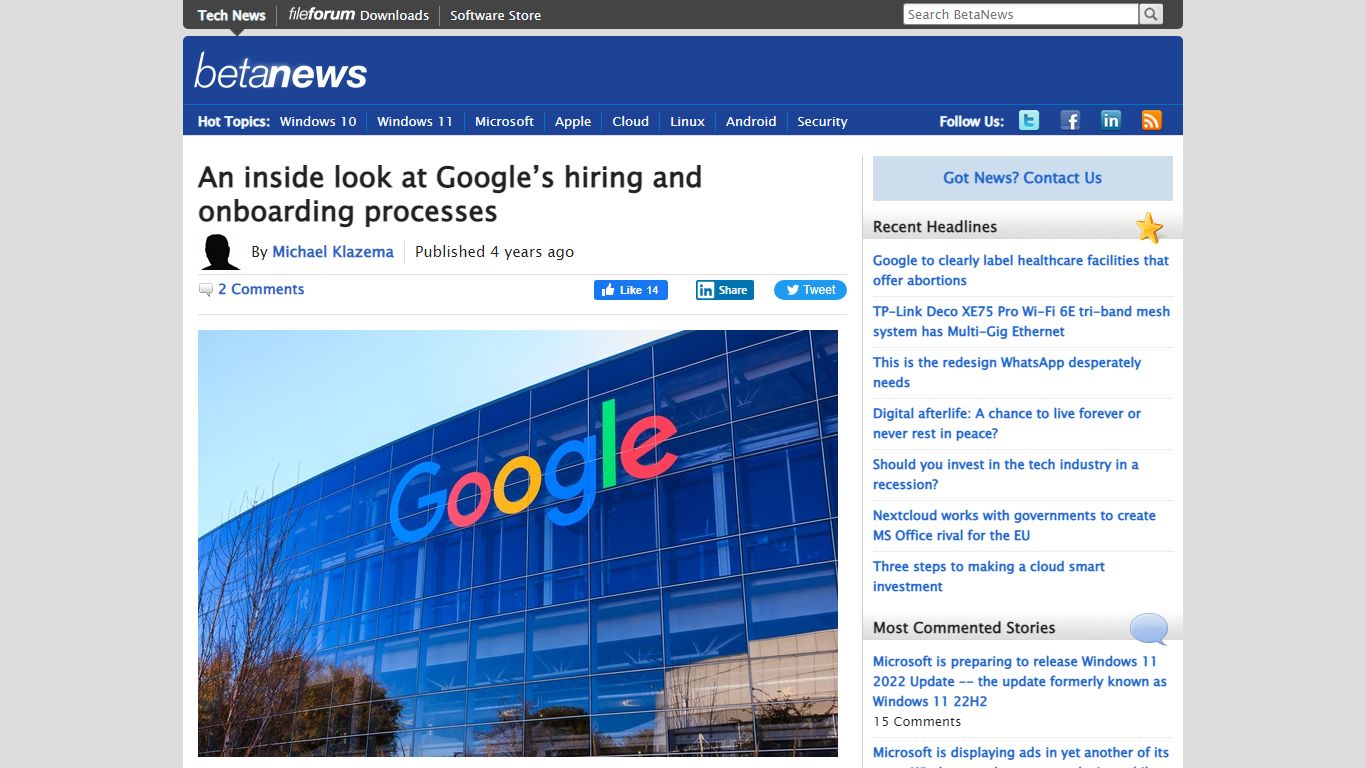This screenshot has width=1366, height=768.
Task: Click the 'Most Commented Stories' heading
Action: [964, 628]
